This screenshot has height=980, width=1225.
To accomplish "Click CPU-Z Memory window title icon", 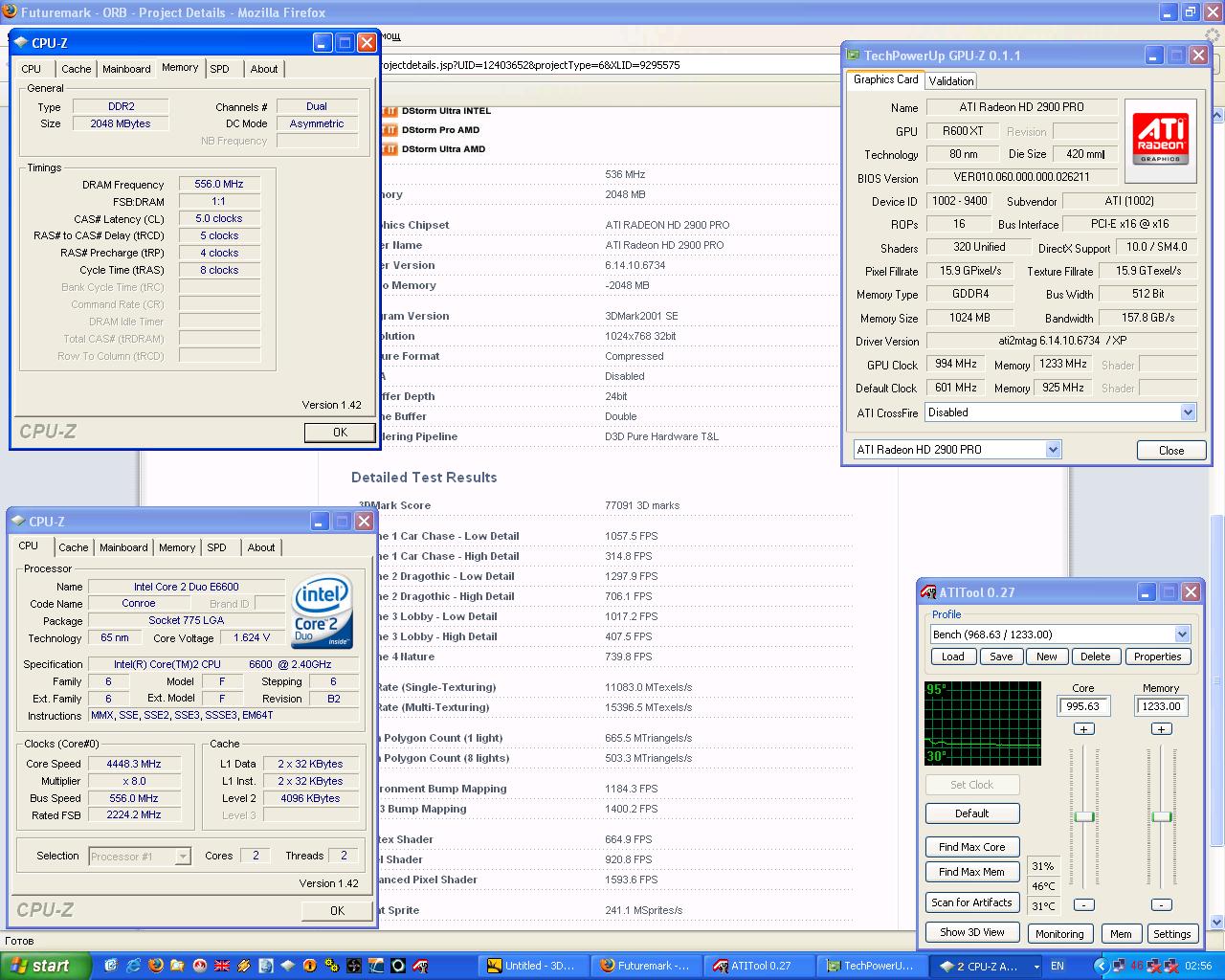I will click(x=22, y=43).
